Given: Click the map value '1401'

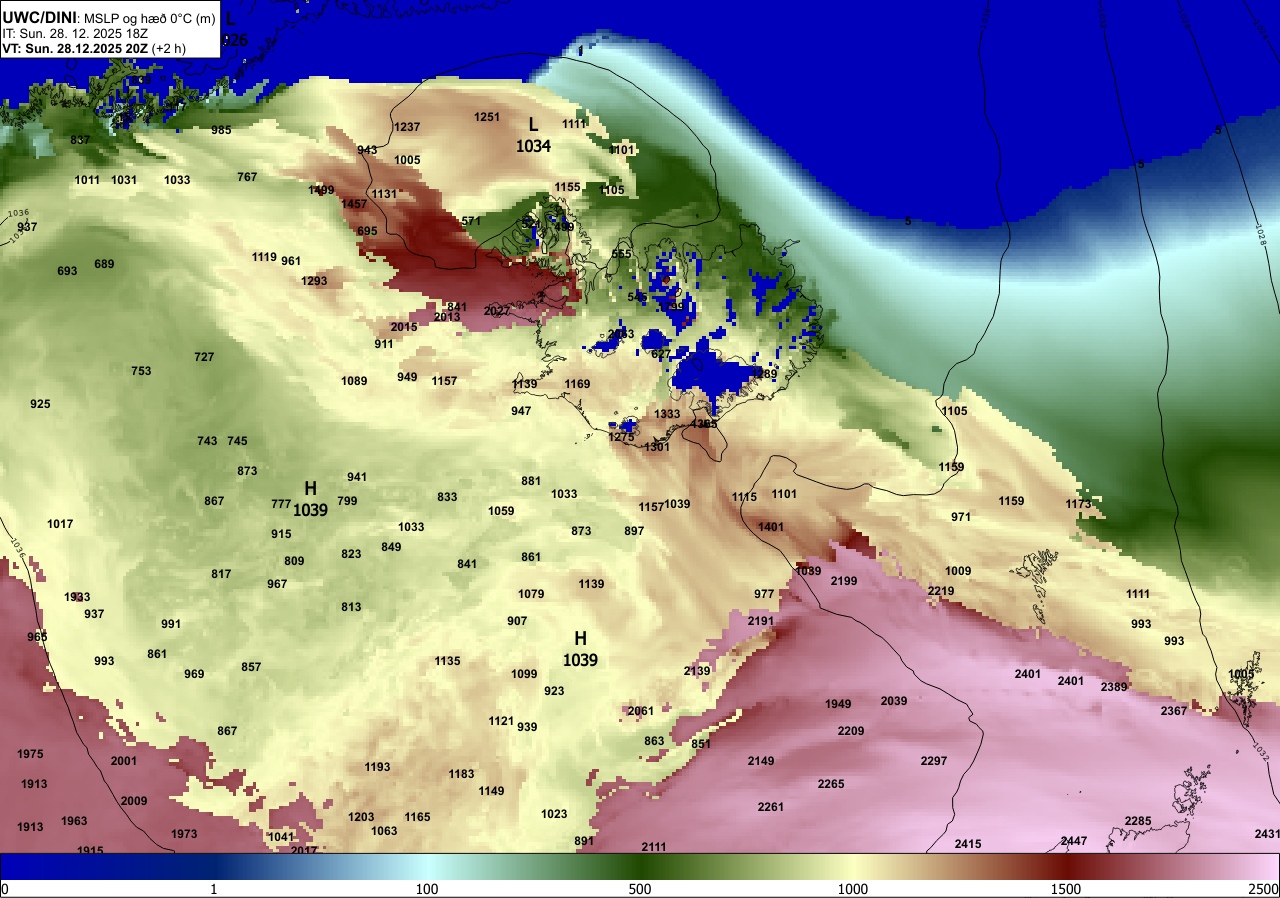Looking at the screenshot, I should pyautogui.click(x=771, y=527).
